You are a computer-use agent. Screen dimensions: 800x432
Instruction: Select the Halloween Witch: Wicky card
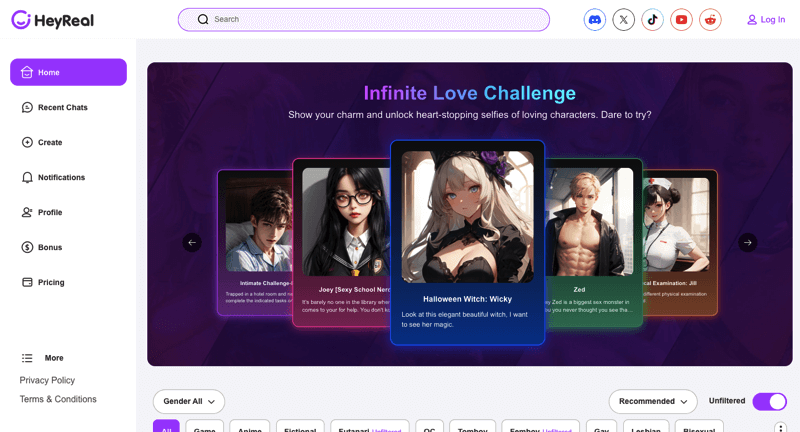click(467, 243)
